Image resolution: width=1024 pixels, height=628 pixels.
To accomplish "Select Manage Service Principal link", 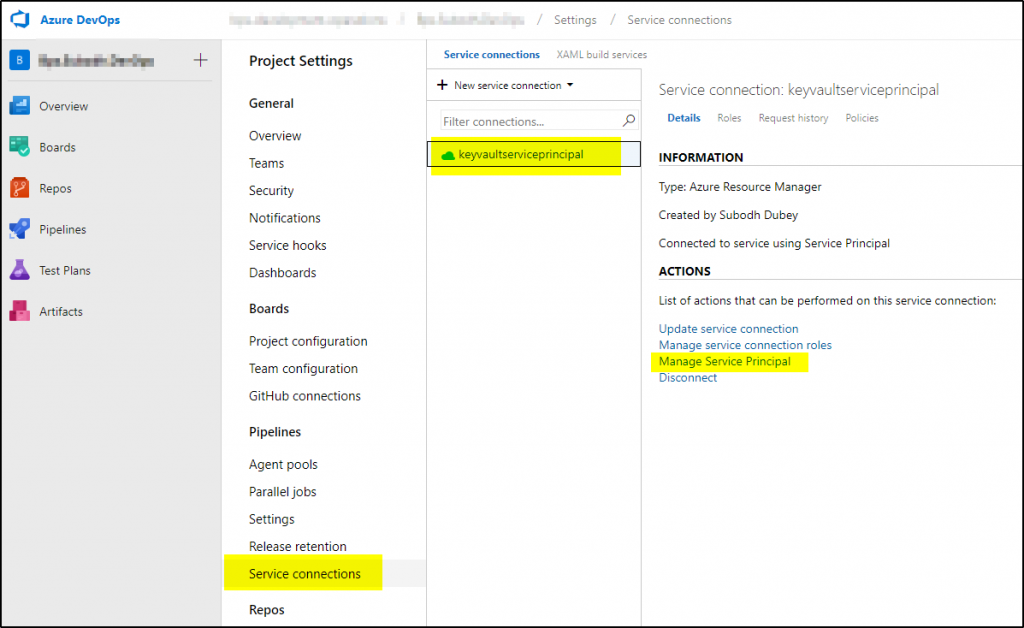I will [x=727, y=361].
